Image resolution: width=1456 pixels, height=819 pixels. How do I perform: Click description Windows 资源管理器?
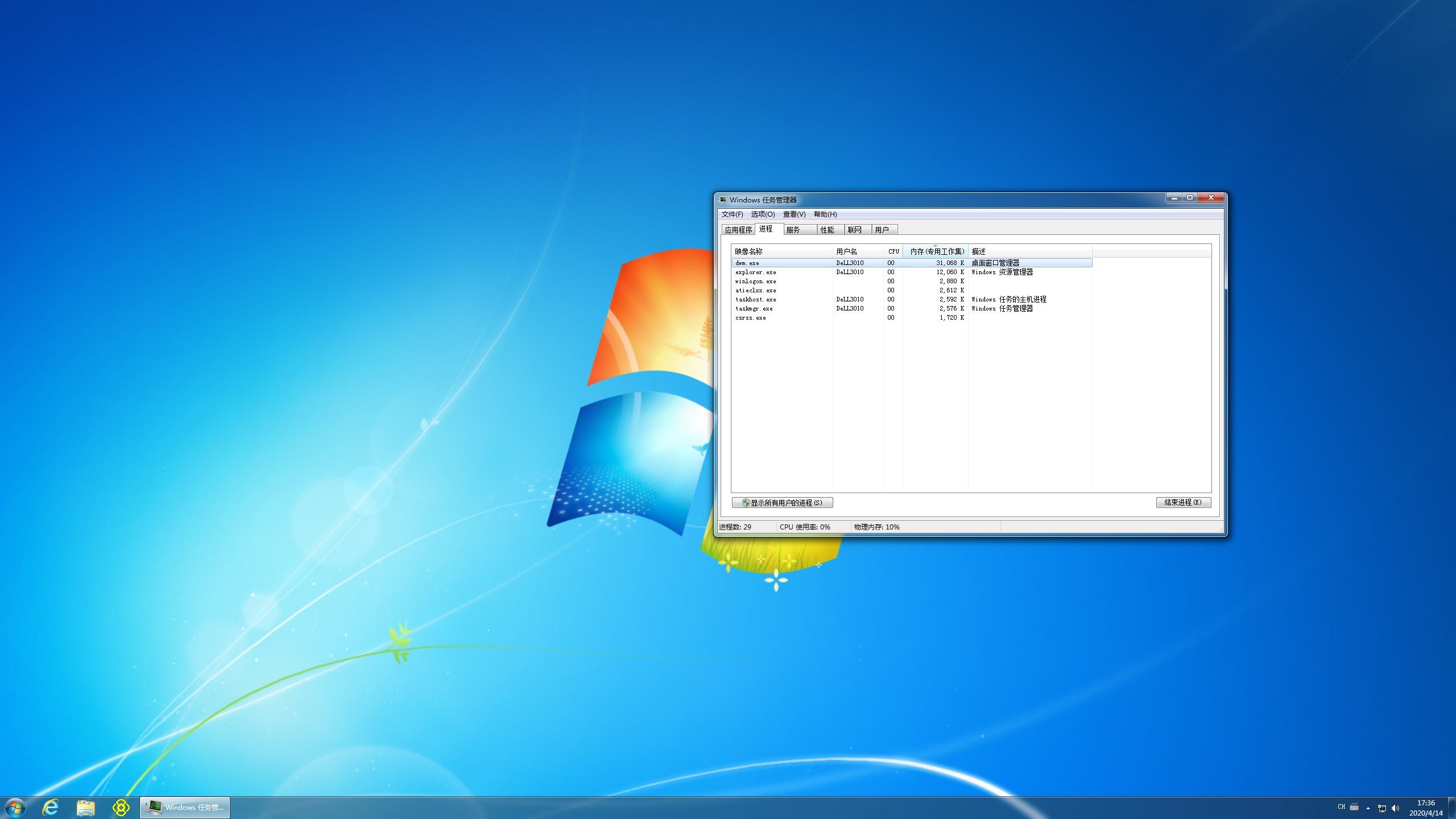(1002, 272)
